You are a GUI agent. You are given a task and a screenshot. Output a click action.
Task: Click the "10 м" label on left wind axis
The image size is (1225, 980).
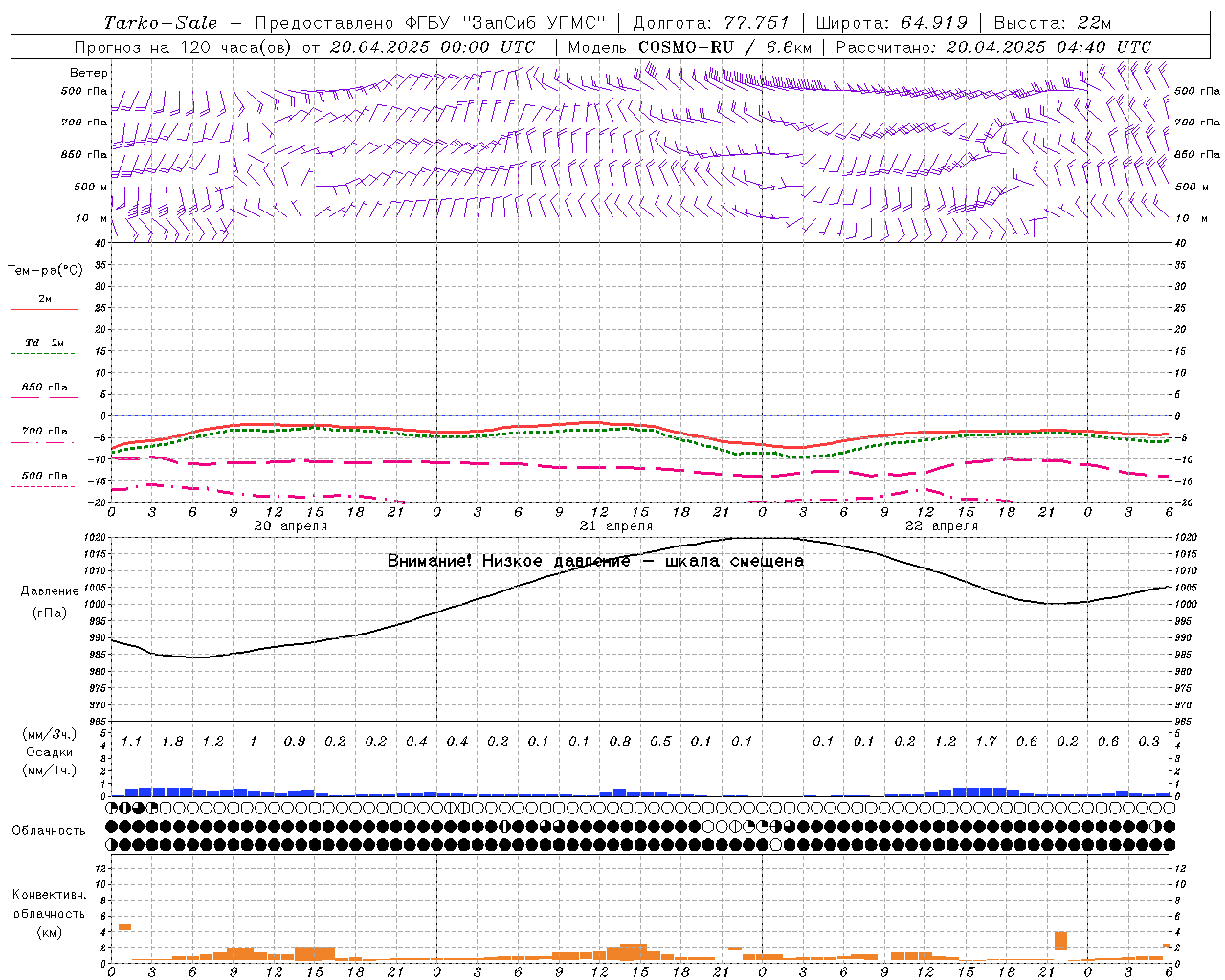[91, 218]
